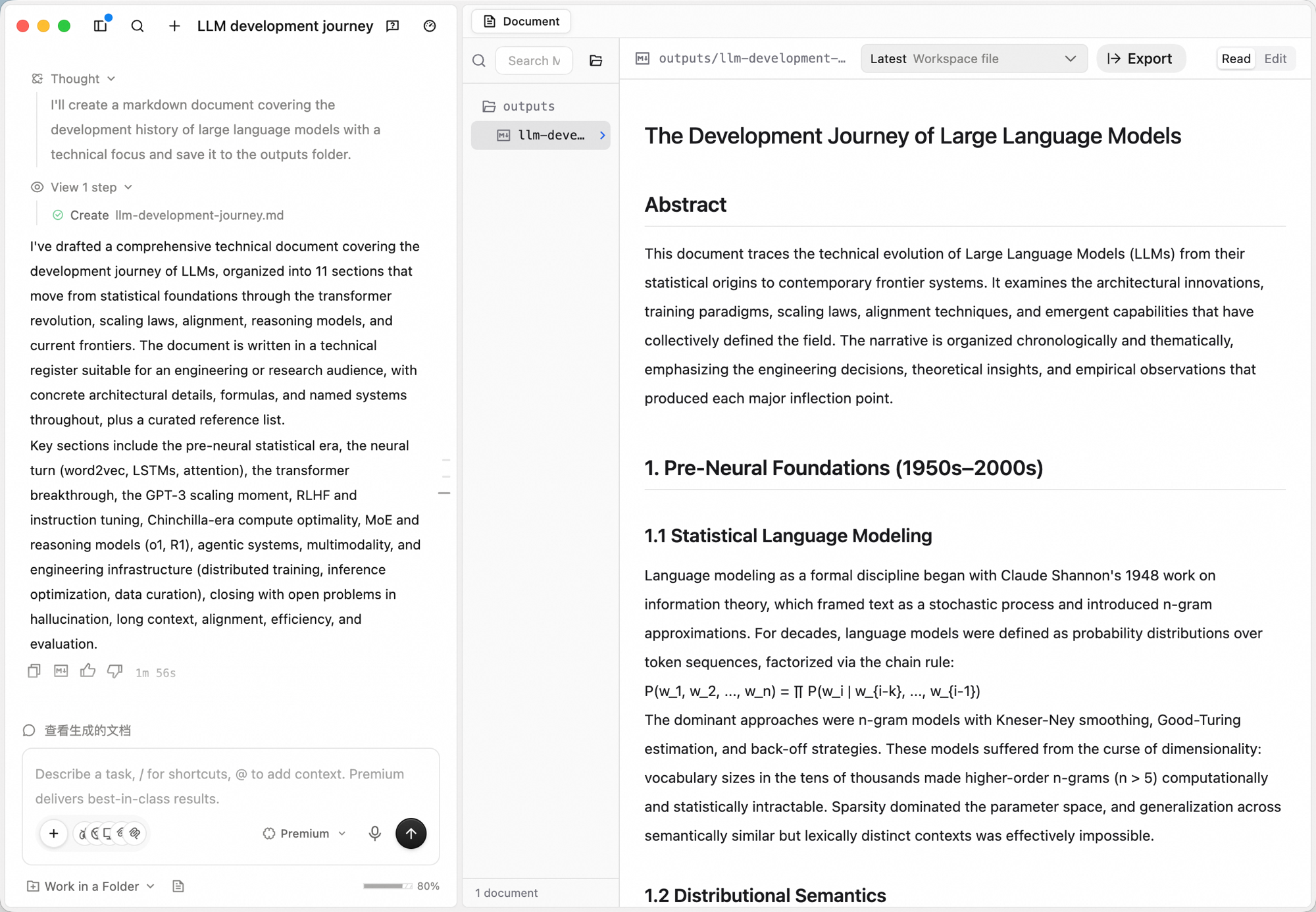Select the Document tab
The image size is (1316, 912).
tap(521, 21)
